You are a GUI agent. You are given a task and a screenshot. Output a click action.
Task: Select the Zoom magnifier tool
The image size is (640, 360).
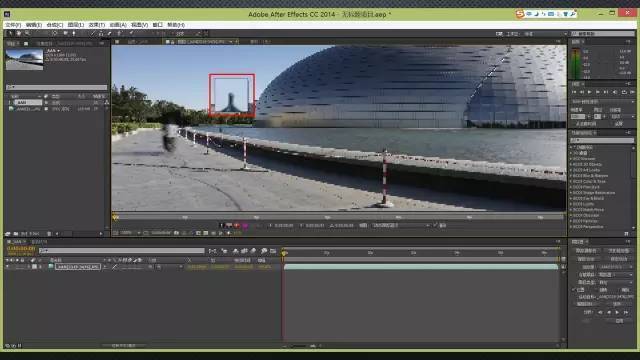point(27,33)
